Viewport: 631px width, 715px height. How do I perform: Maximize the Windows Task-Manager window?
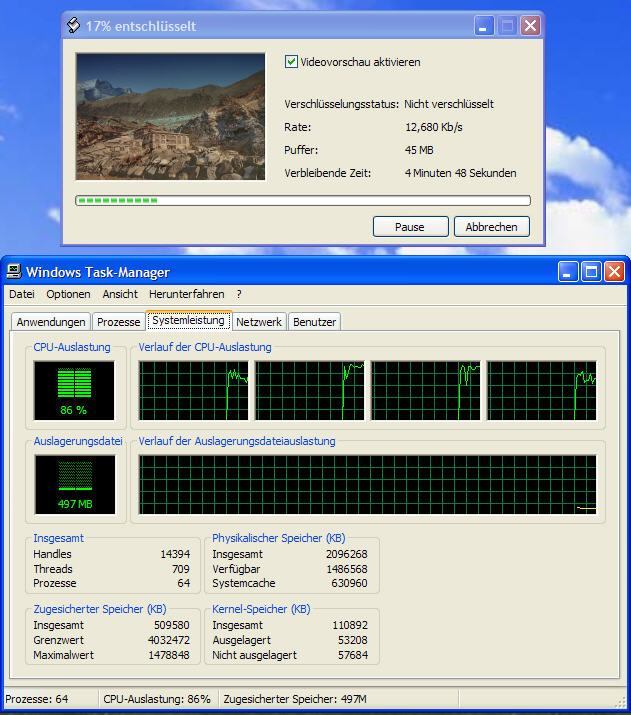click(591, 272)
